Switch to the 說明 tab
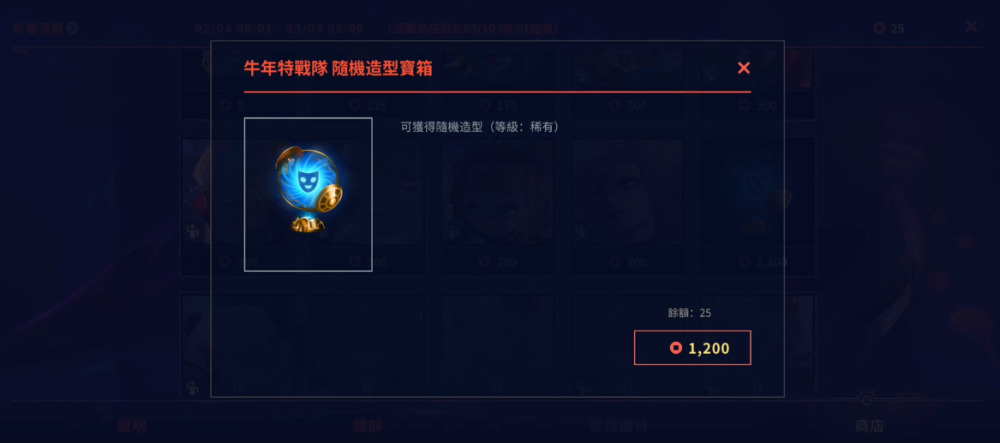Image resolution: width=1000 pixels, height=443 pixels. (132, 426)
